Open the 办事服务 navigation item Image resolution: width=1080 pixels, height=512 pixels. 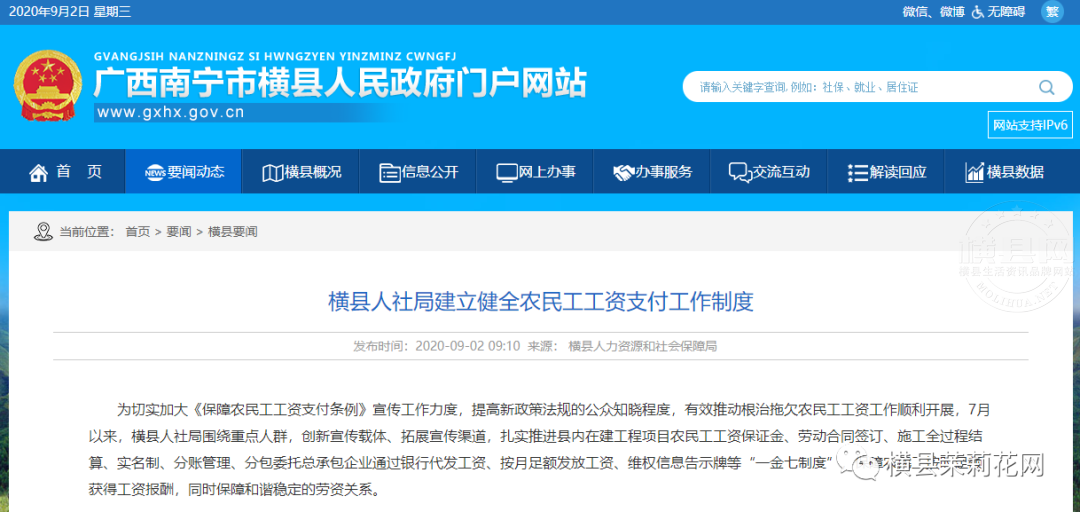(x=652, y=172)
